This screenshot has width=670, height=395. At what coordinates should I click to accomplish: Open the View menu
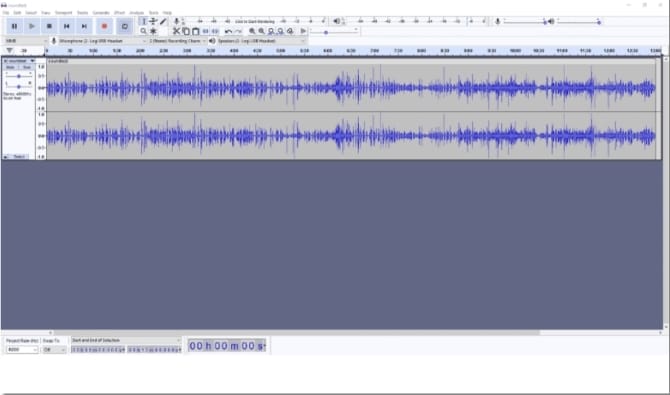(x=45, y=13)
